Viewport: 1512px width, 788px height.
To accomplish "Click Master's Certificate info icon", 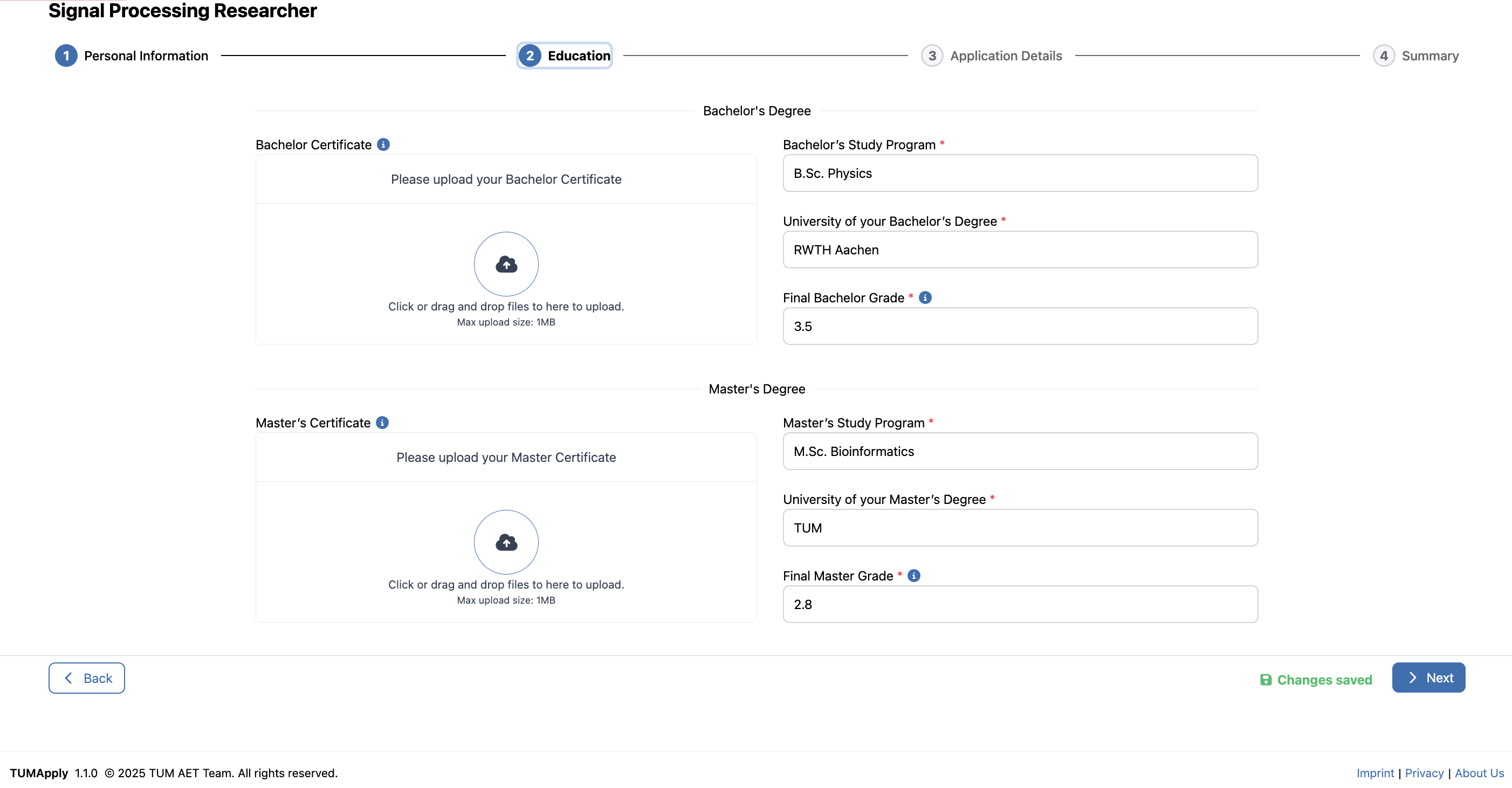I will click(382, 423).
